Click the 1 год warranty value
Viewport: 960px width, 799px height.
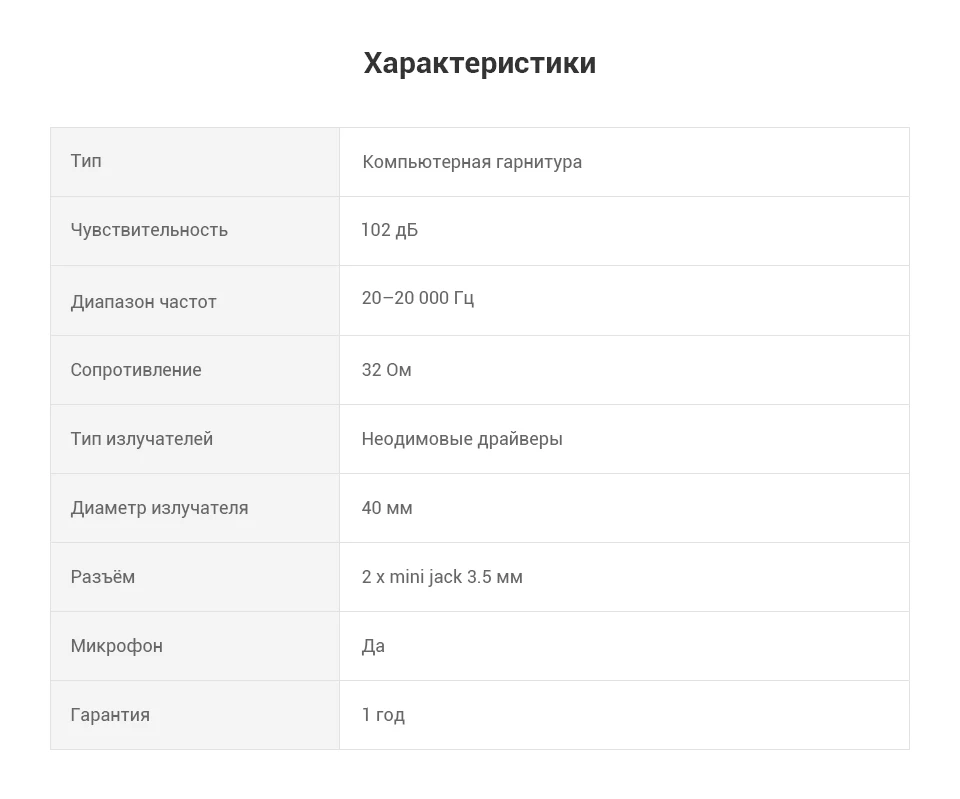click(383, 715)
